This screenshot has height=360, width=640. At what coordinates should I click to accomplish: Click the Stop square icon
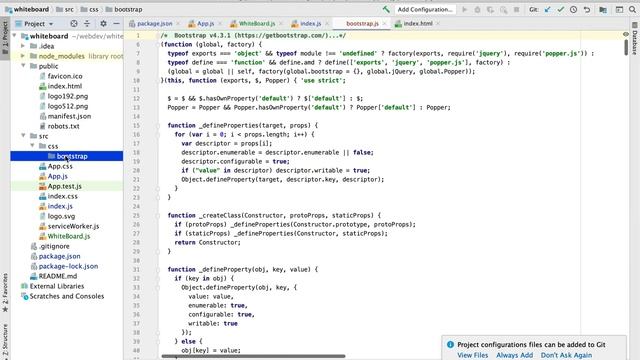(x=516, y=9)
